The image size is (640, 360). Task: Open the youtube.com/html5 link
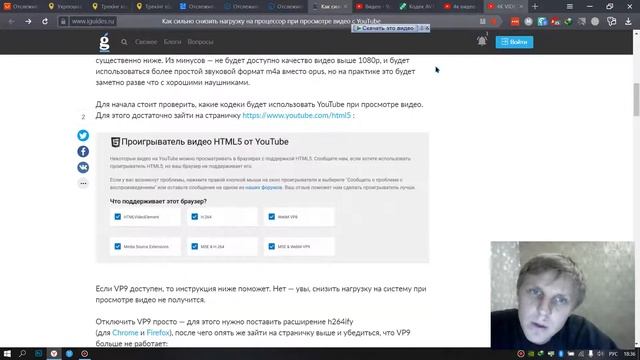click(x=297, y=116)
